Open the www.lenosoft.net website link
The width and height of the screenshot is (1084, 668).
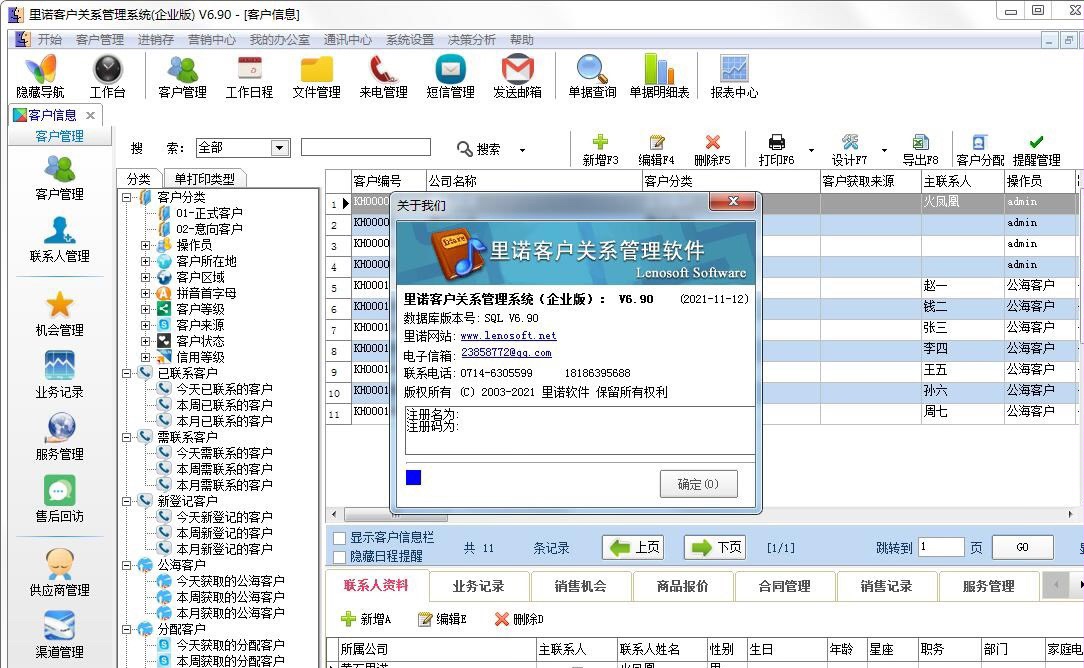coord(508,336)
